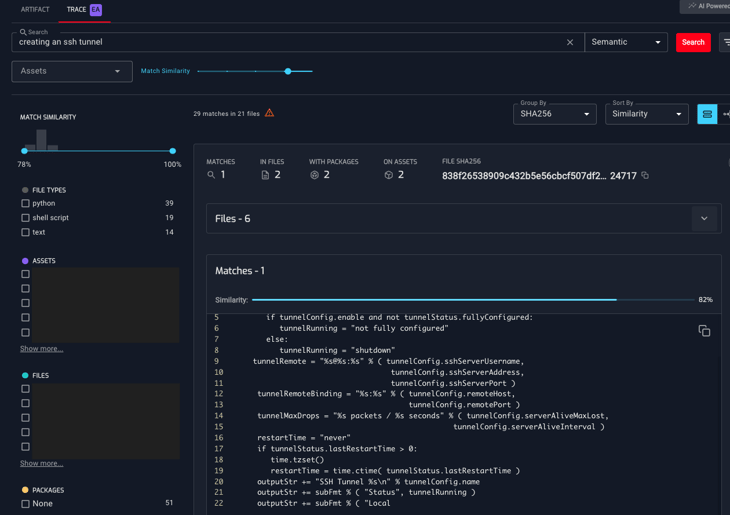Click the 'Matches - 1' heading
The height and width of the screenshot is (515, 730).
[240, 271]
